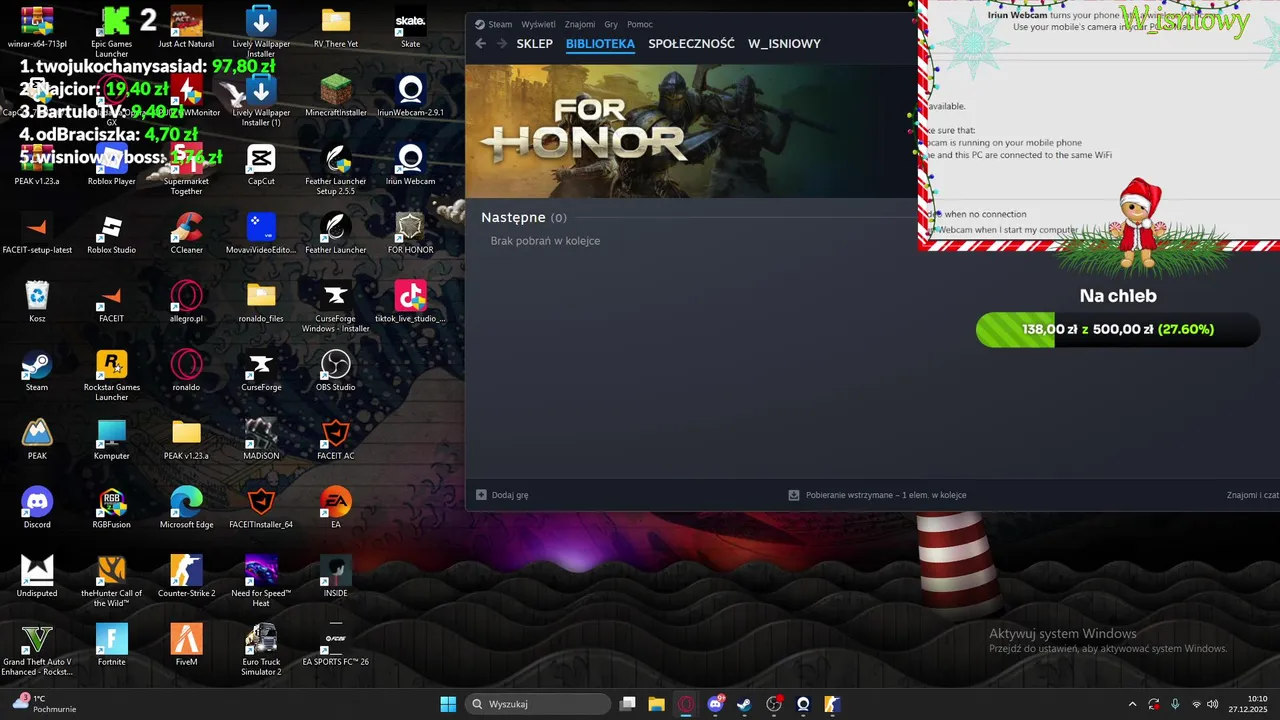Select the tiktok_live_studio desktop icon

(411, 301)
